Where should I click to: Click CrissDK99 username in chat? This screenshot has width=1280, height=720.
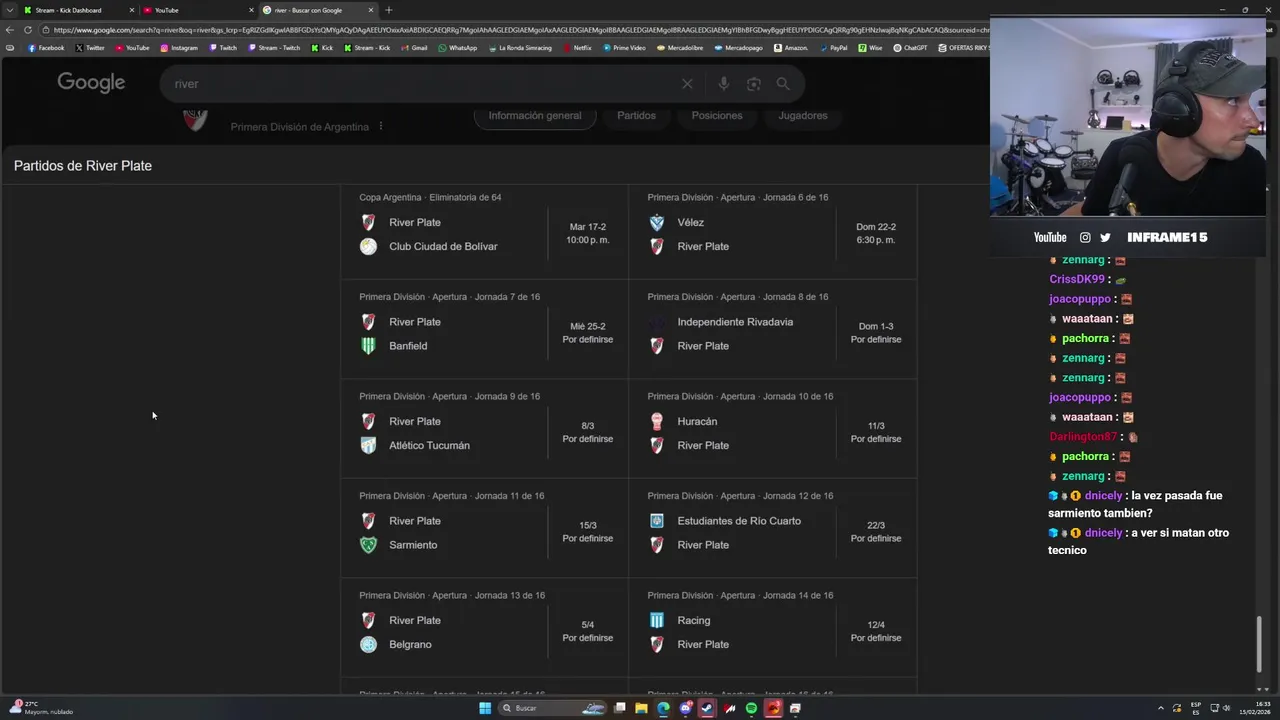pos(1077,279)
